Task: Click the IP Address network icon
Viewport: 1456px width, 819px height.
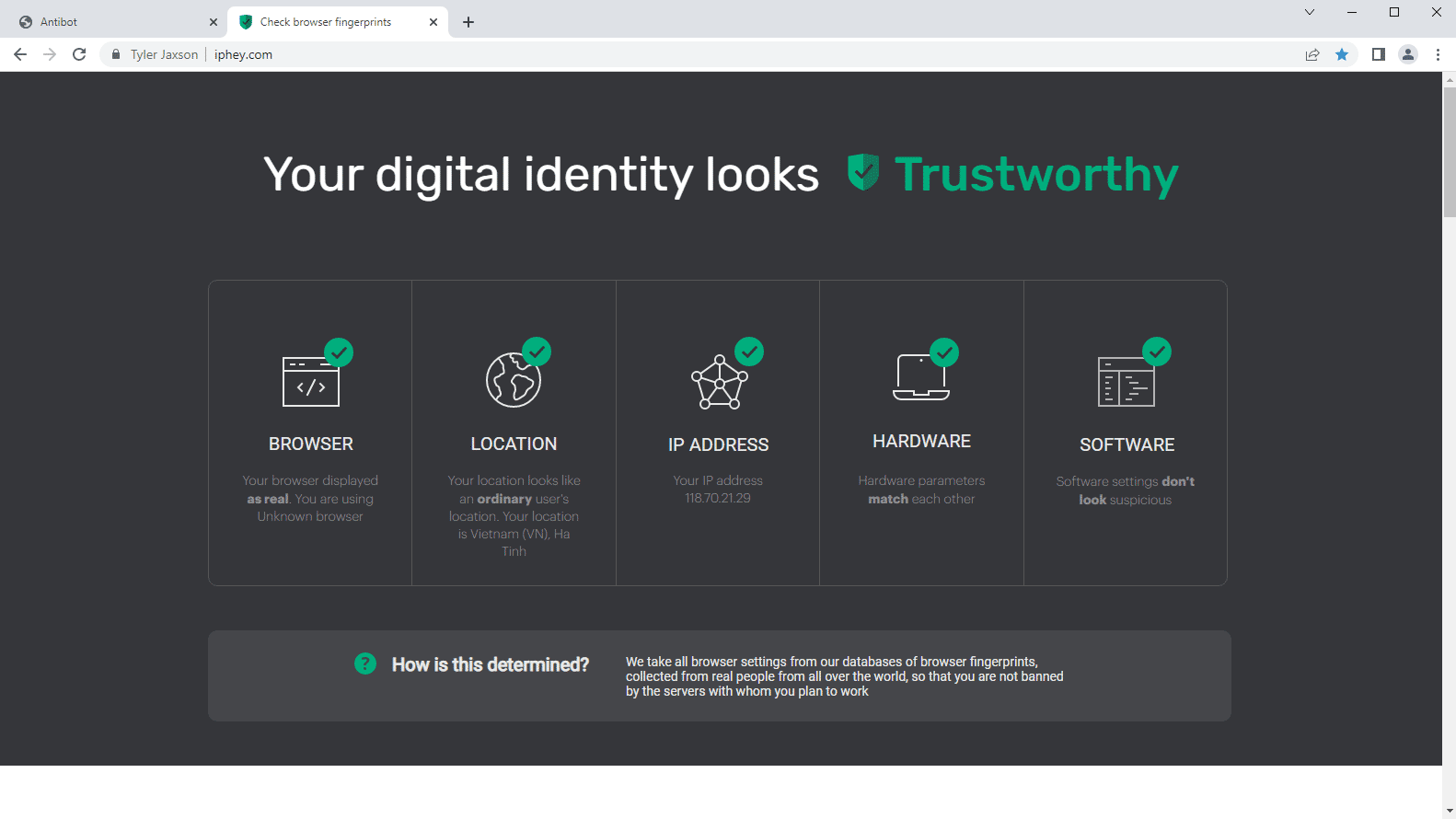Action: point(719,382)
